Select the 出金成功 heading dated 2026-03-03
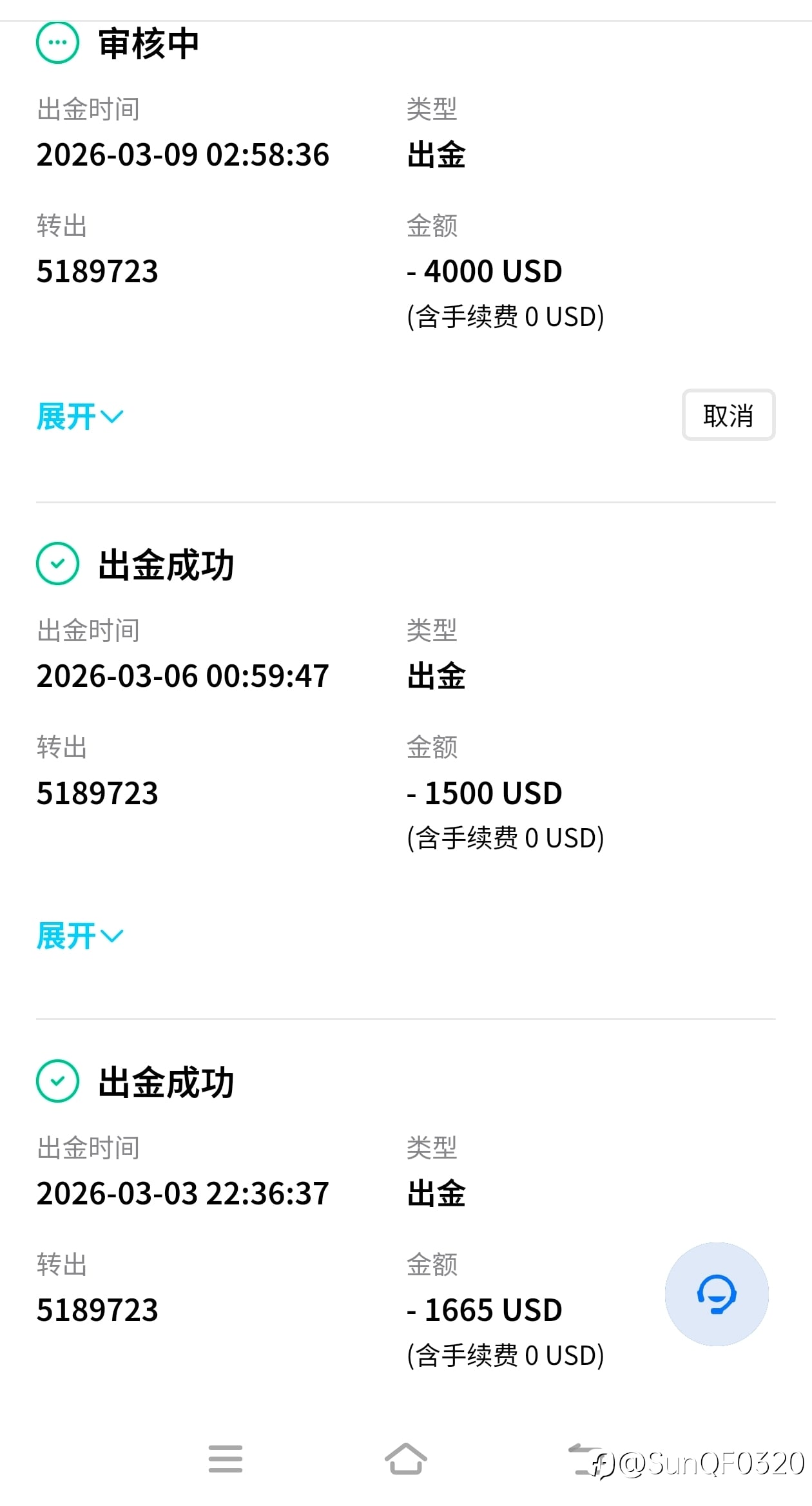Viewport: 812px width, 1506px height. [x=166, y=1082]
